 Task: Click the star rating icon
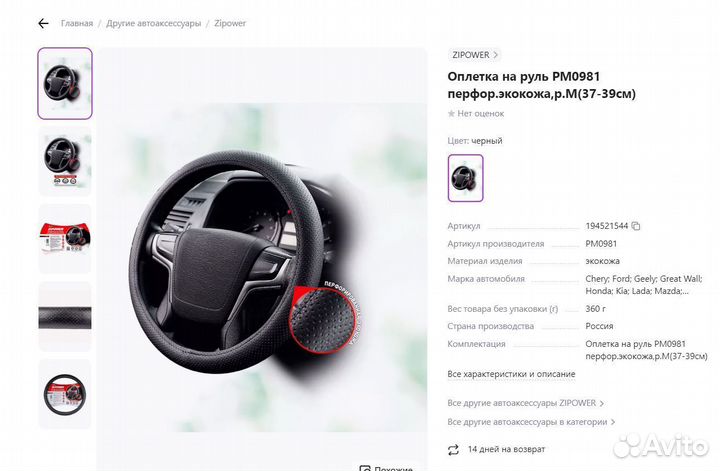click(x=451, y=113)
